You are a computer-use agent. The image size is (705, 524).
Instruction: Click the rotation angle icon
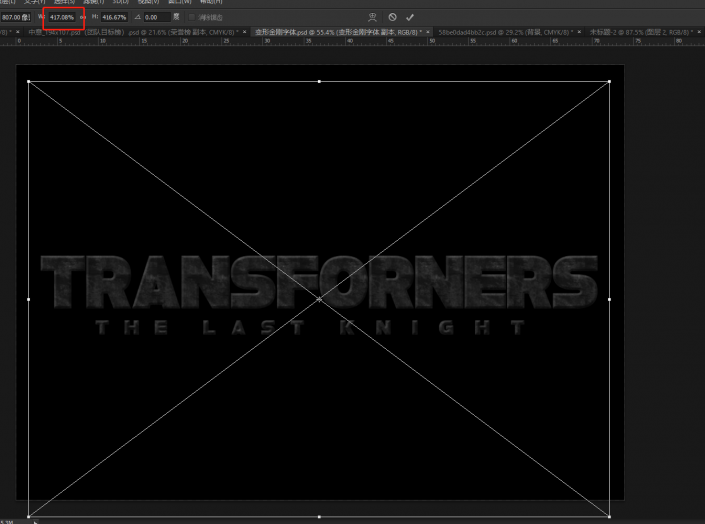tap(138, 17)
